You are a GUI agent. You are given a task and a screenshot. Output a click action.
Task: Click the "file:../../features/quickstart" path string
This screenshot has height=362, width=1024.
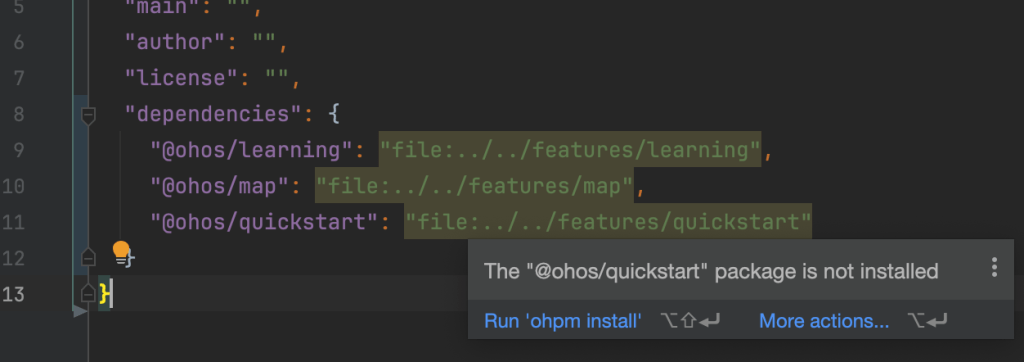pyautogui.click(x=608, y=222)
